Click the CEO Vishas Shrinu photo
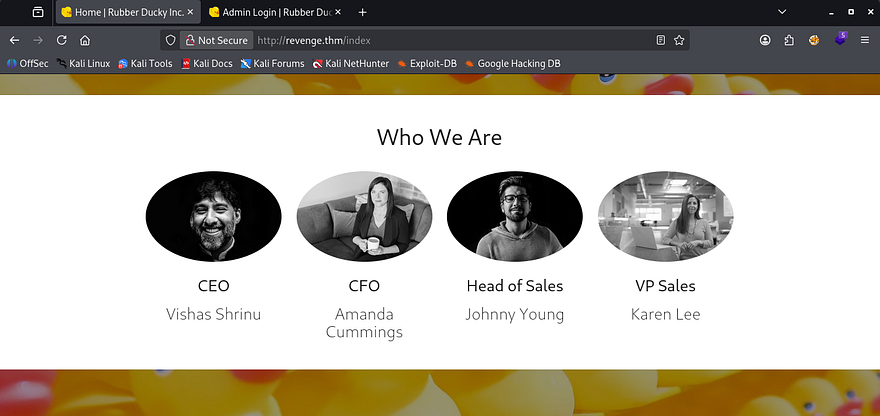This screenshot has width=880, height=416. click(x=213, y=216)
